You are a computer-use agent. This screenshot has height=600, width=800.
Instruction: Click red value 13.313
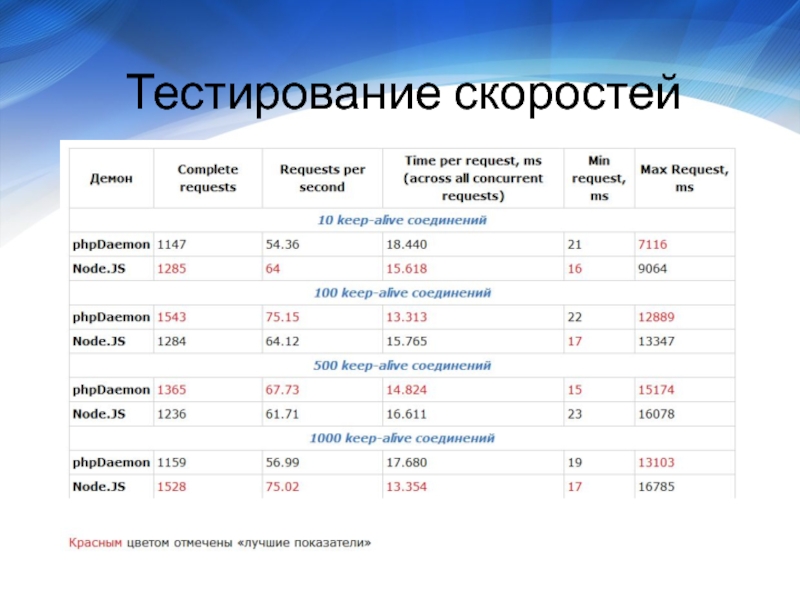coord(406,317)
